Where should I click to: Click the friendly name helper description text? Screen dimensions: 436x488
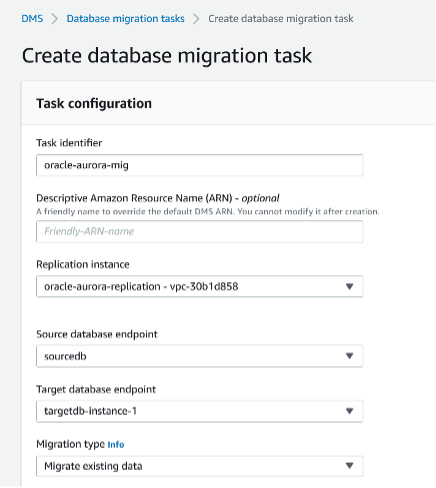(208, 212)
